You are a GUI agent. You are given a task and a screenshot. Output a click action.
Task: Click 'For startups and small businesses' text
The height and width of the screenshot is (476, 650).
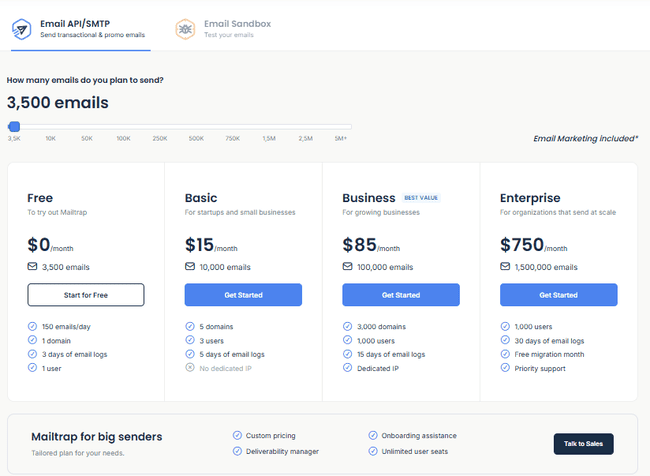click(240, 212)
